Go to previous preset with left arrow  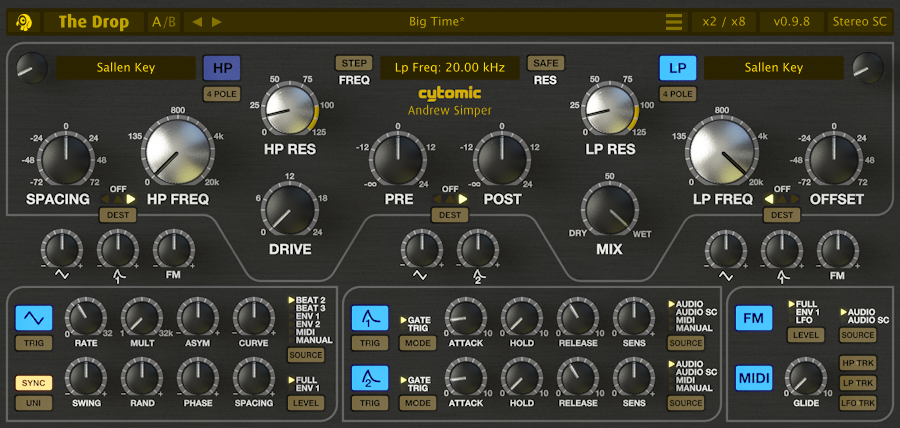(x=197, y=22)
